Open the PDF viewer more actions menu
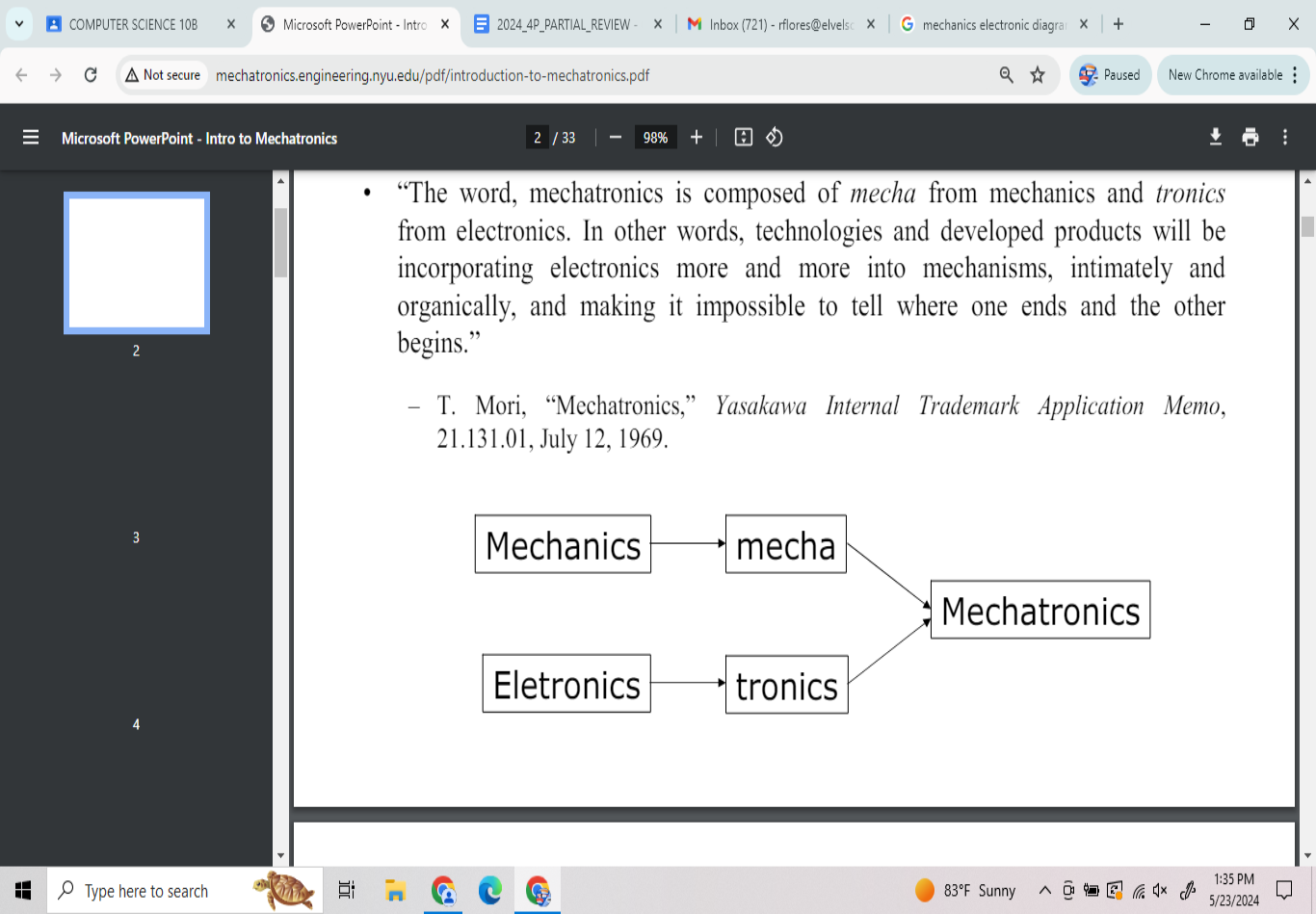Viewport: 1316px width, 914px height. pos(1285,138)
